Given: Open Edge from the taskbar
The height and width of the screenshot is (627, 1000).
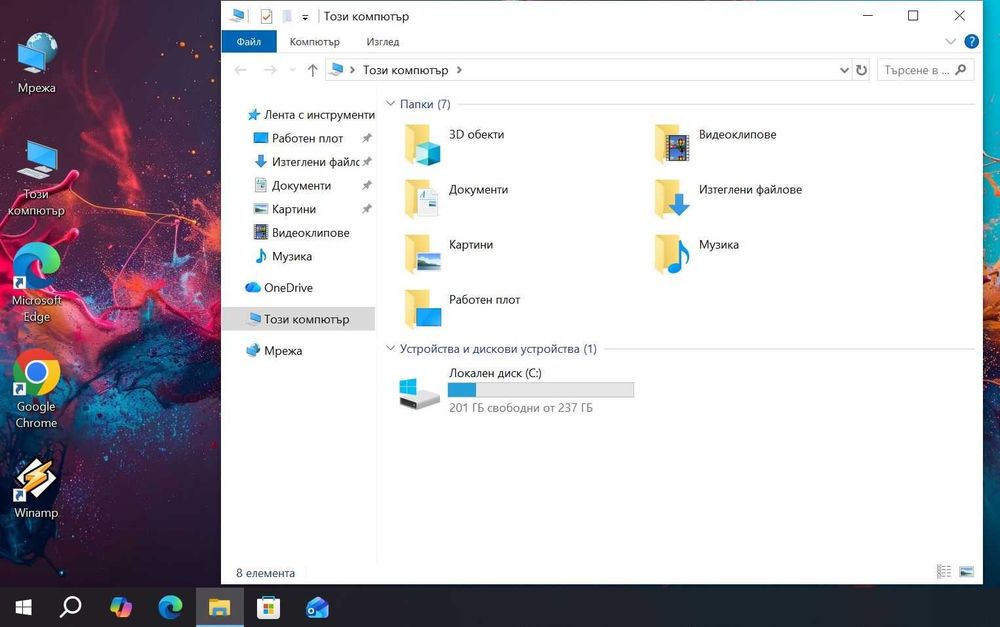Looking at the screenshot, I should (170, 607).
